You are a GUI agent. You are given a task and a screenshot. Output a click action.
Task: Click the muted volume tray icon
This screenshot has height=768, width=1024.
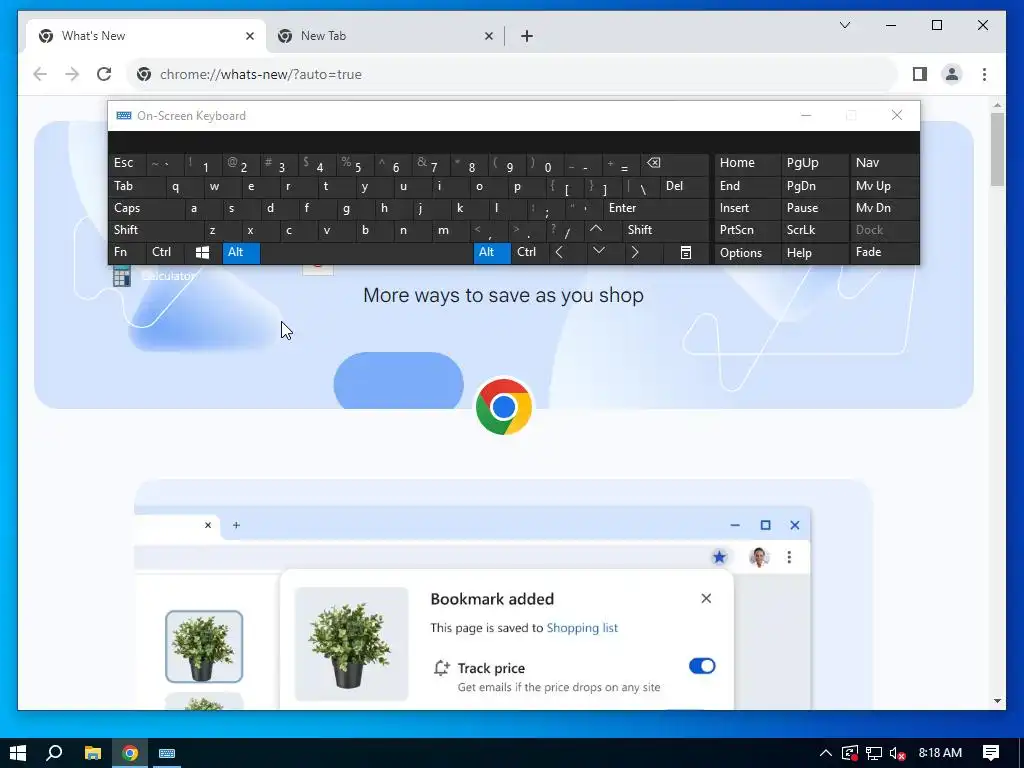tap(897, 753)
